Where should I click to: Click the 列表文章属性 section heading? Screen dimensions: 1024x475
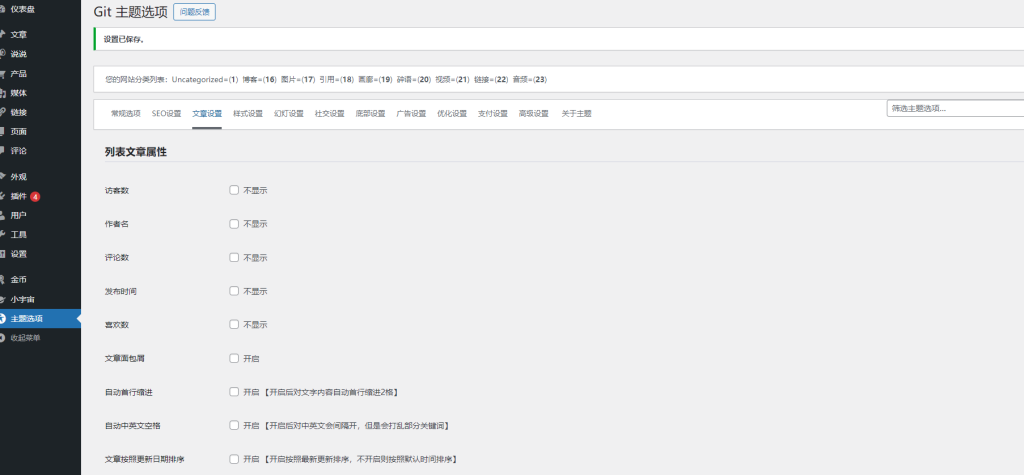[x=136, y=152]
